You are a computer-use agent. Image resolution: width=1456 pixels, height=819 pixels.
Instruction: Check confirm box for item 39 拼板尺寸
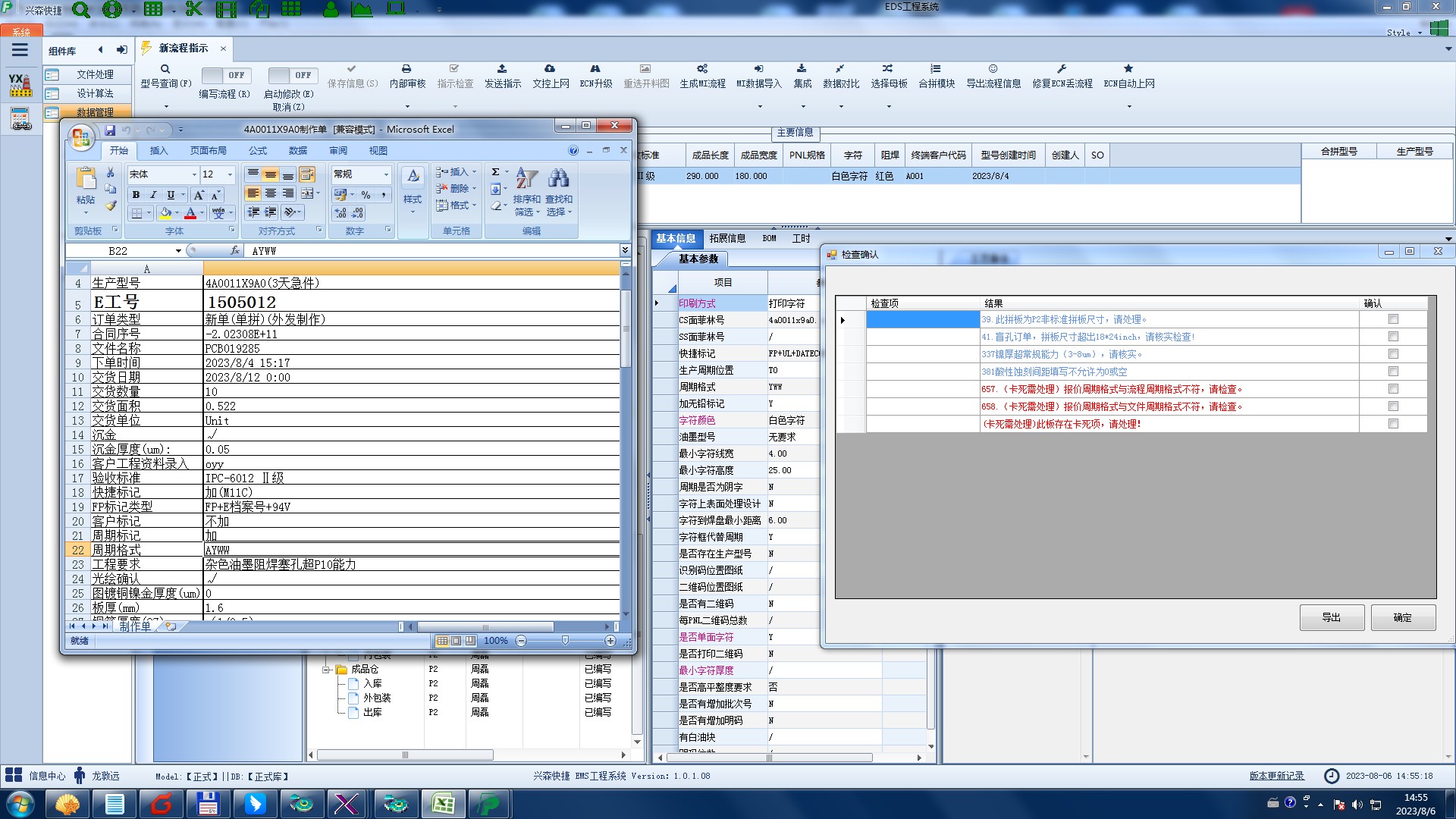pyautogui.click(x=1393, y=319)
